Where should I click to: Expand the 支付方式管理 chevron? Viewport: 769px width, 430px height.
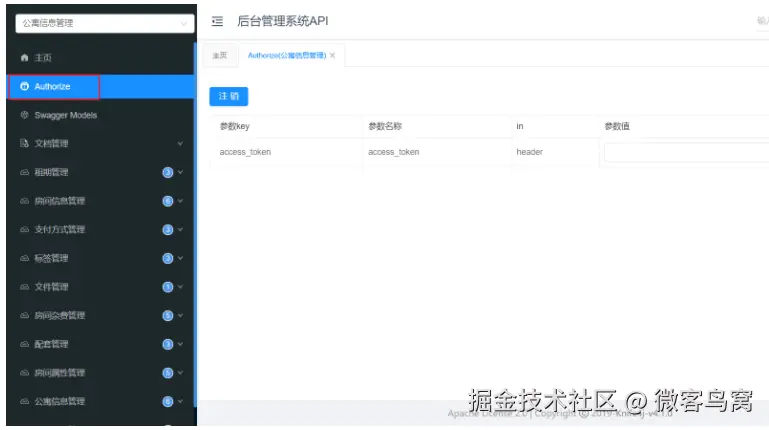[x=180, y=229]
